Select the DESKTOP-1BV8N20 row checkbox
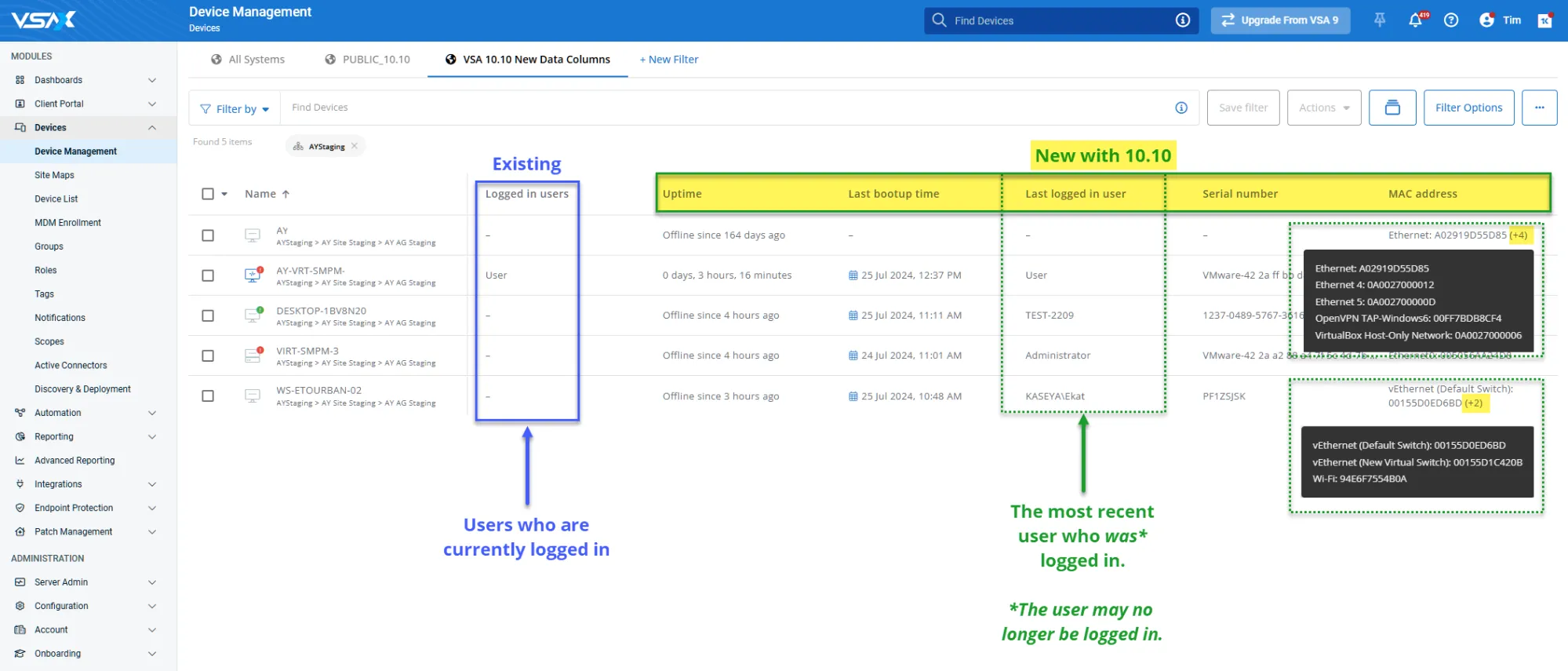Screen dimensions: 1568x671 point(208,315)
